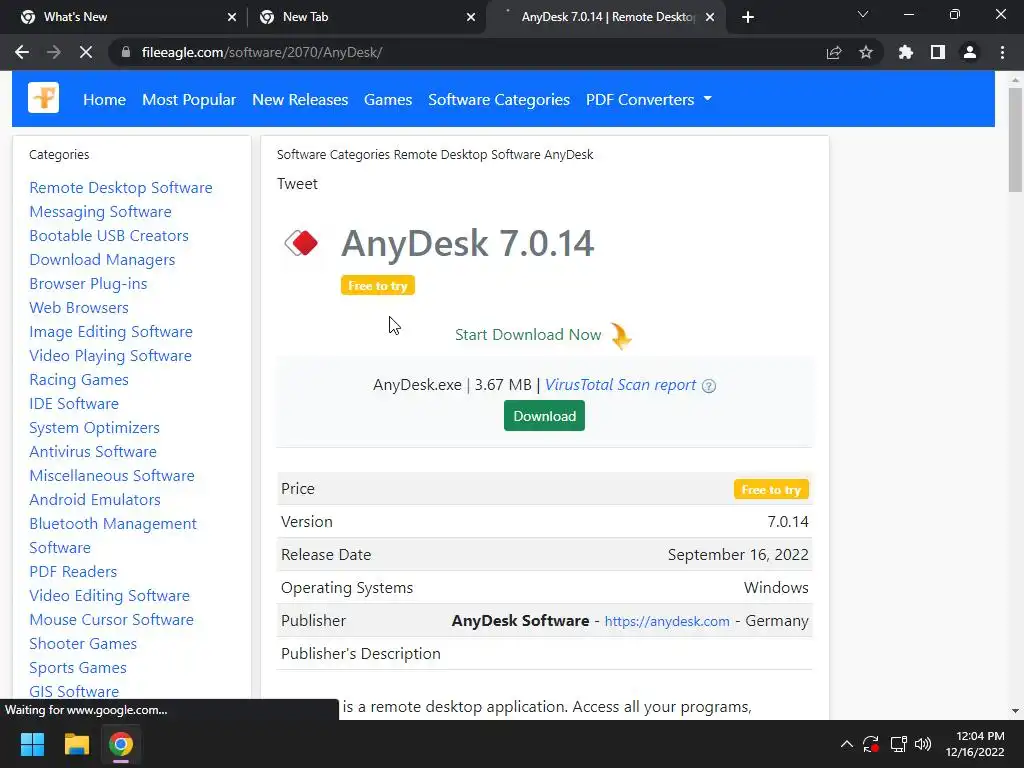Click the Tweet link
The height and width of the screenshot is (768, 1024).
[297, 184]
